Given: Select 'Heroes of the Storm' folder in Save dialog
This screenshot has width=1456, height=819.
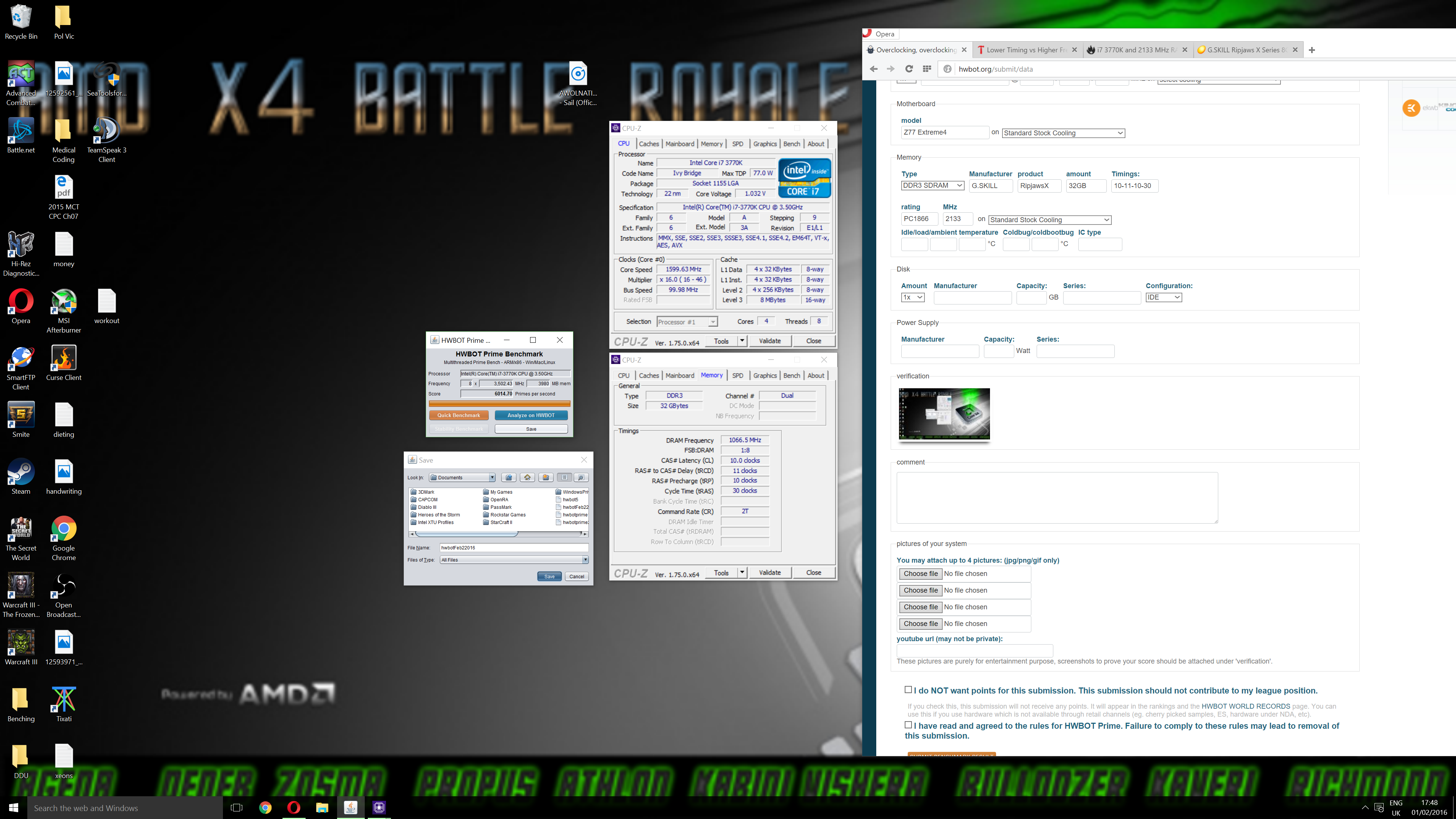Looking at the screenshot, I should click(x=435, y=515).
